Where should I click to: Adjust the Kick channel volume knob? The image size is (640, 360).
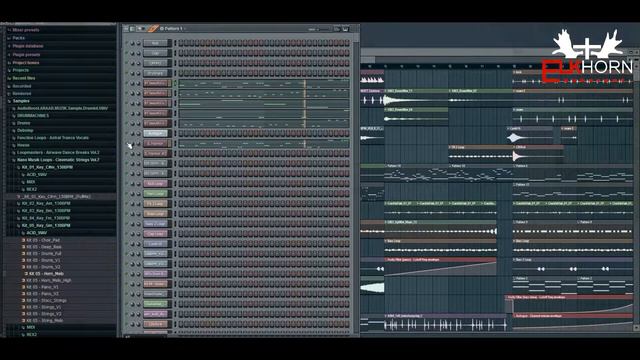pos(138,43)
